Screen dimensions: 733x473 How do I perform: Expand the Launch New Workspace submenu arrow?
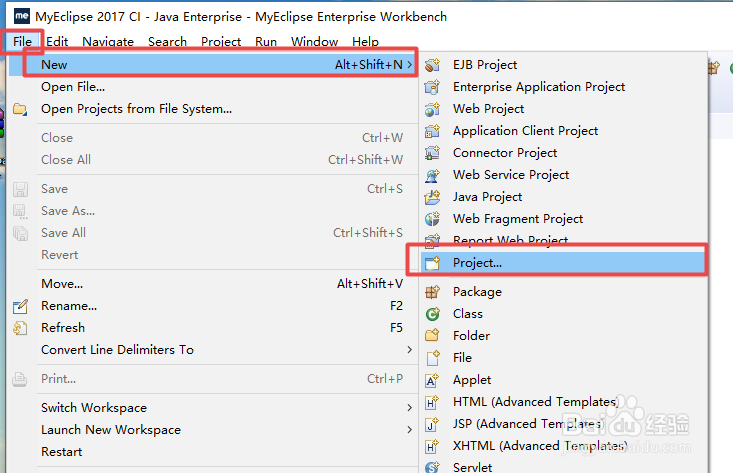click(410, 430)
